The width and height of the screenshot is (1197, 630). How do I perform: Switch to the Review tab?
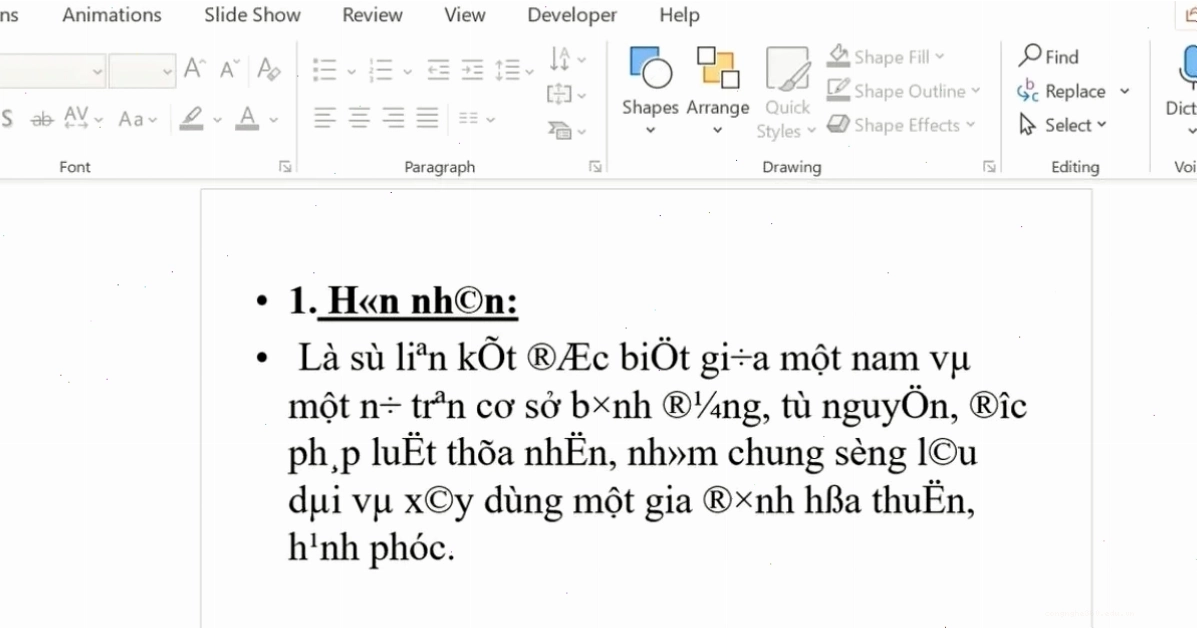coord(372,15)
